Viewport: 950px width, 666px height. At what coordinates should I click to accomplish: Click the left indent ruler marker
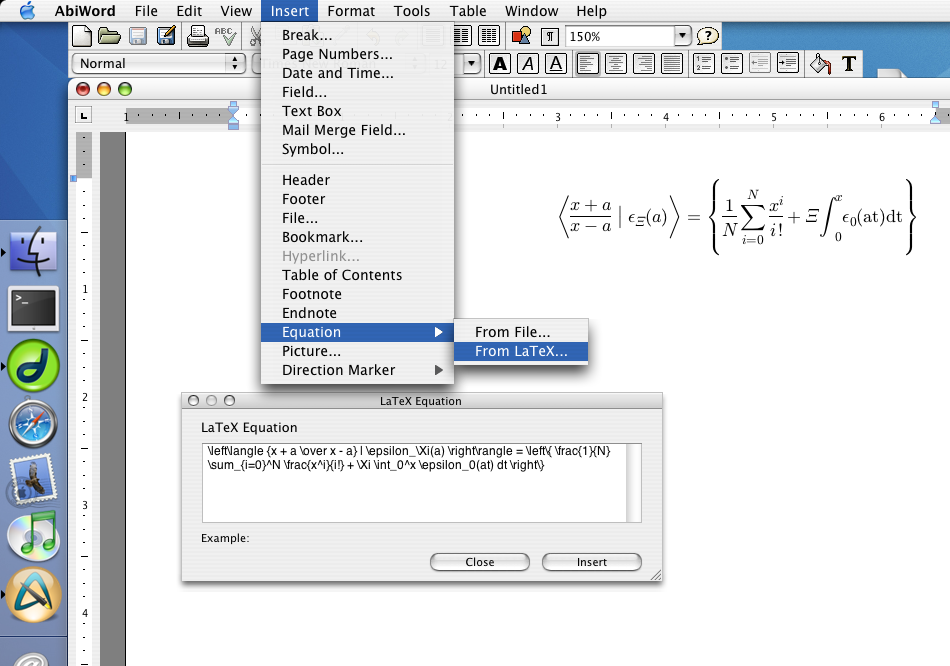click(233, 116)
